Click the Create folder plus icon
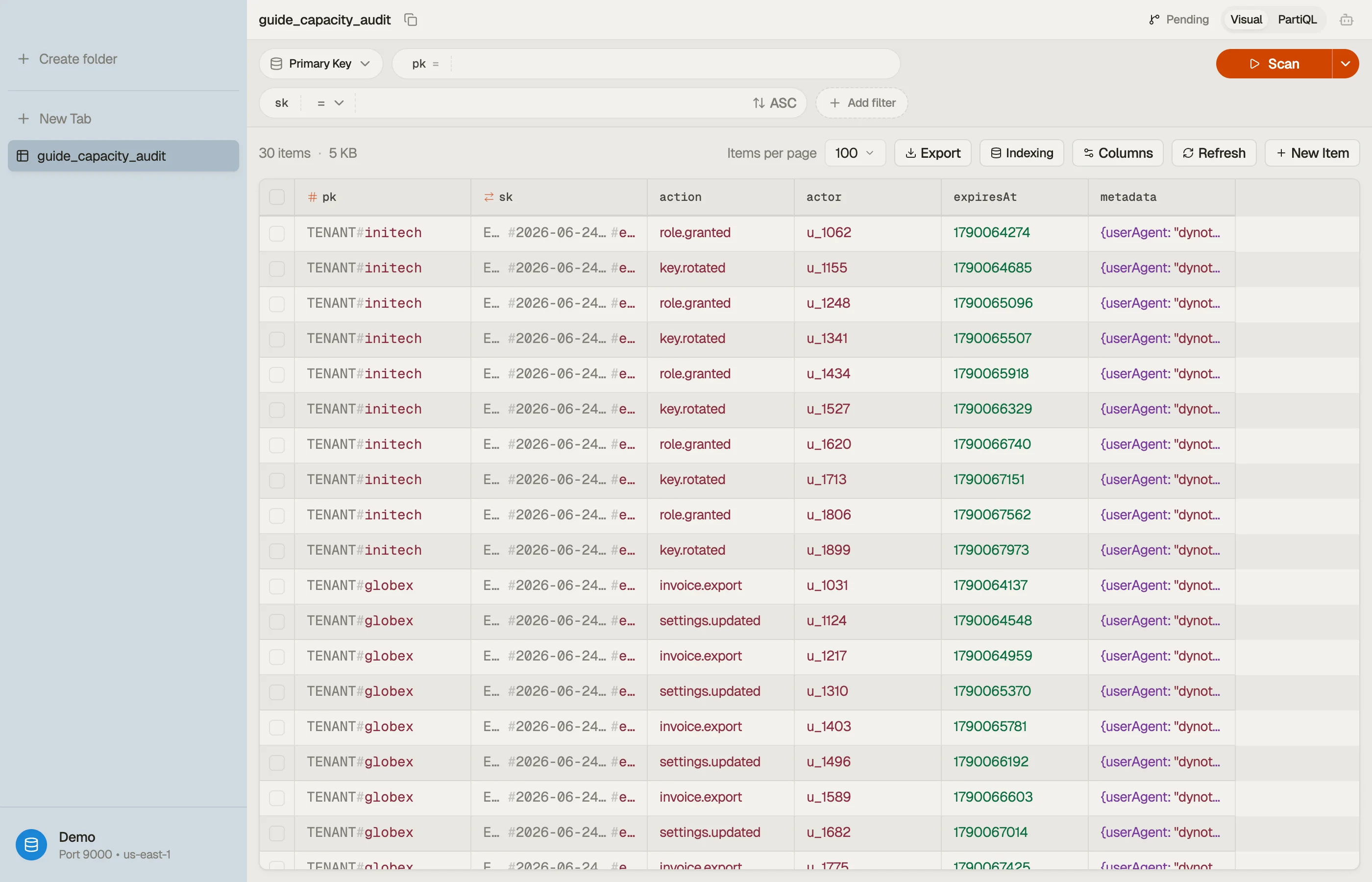Screen dimensions: 1372x882 pos(24,59)
